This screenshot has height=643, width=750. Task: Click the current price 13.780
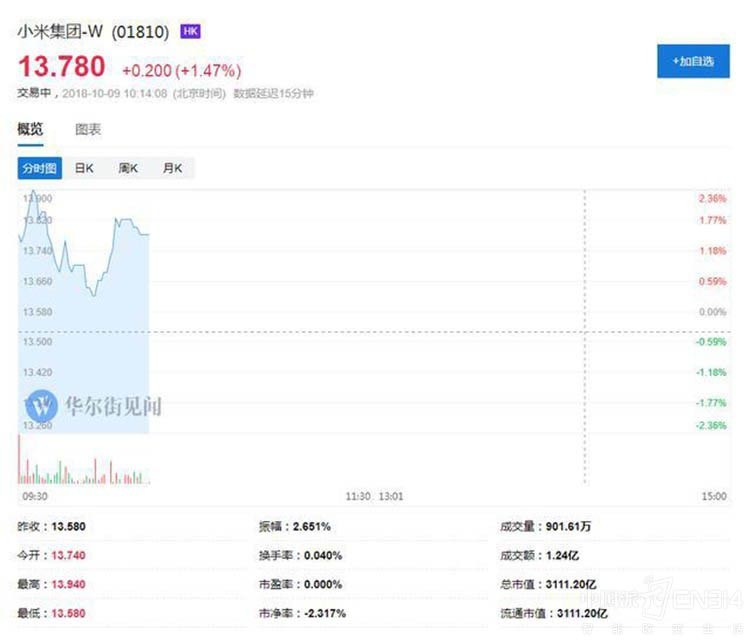tap(61, 67)
